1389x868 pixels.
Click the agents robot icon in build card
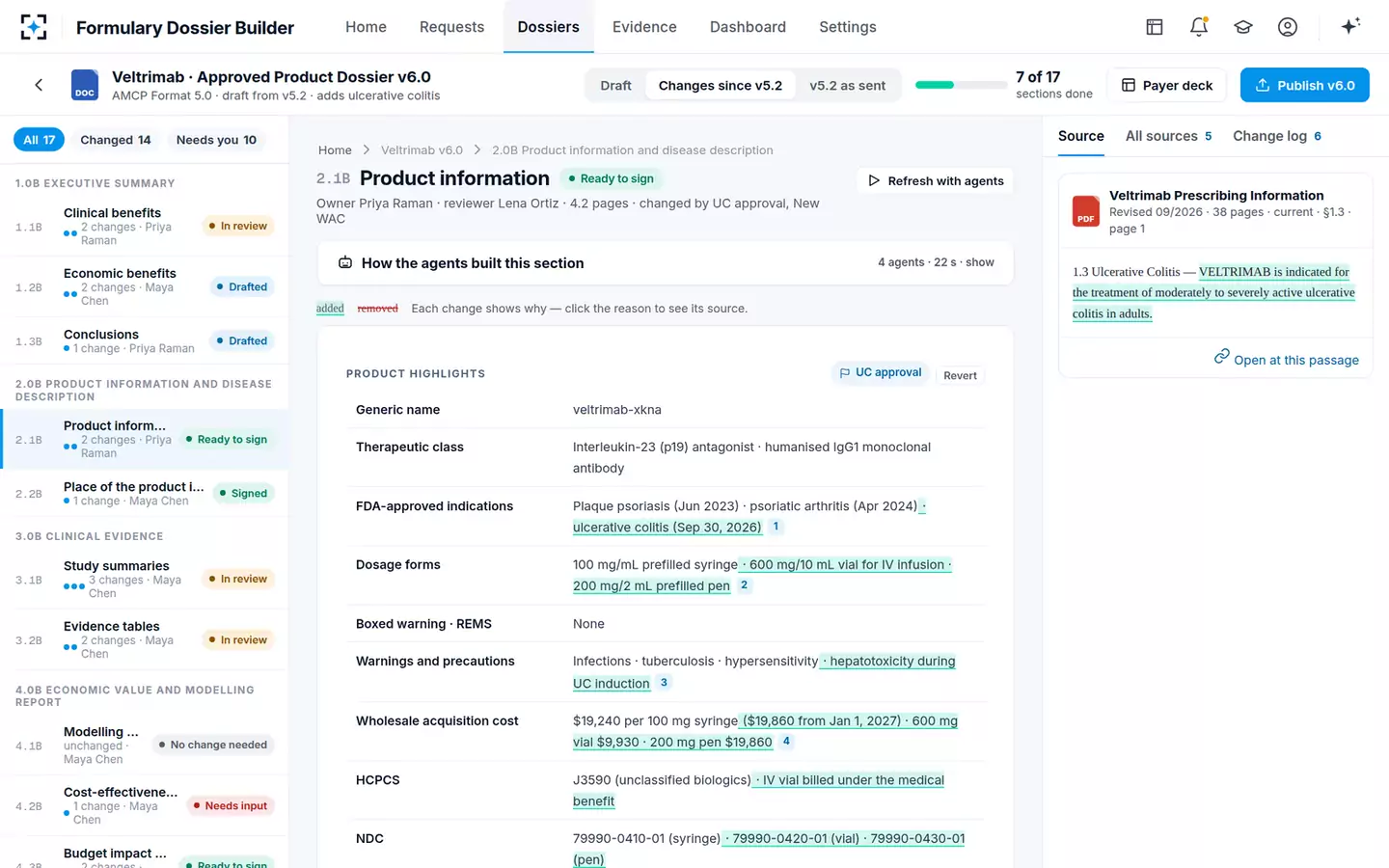tap(344, 263)
